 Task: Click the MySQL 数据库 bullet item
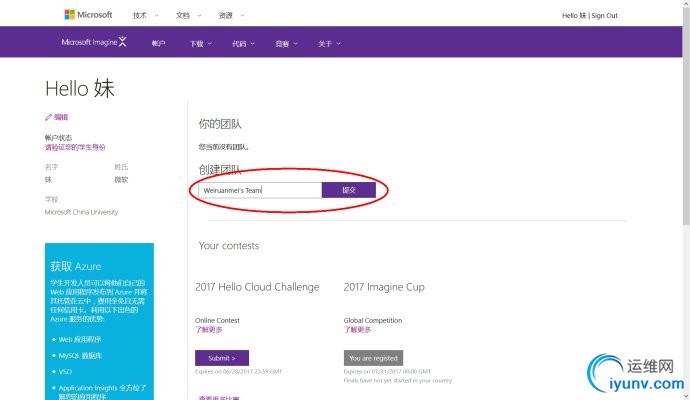(x=80, y=356)
